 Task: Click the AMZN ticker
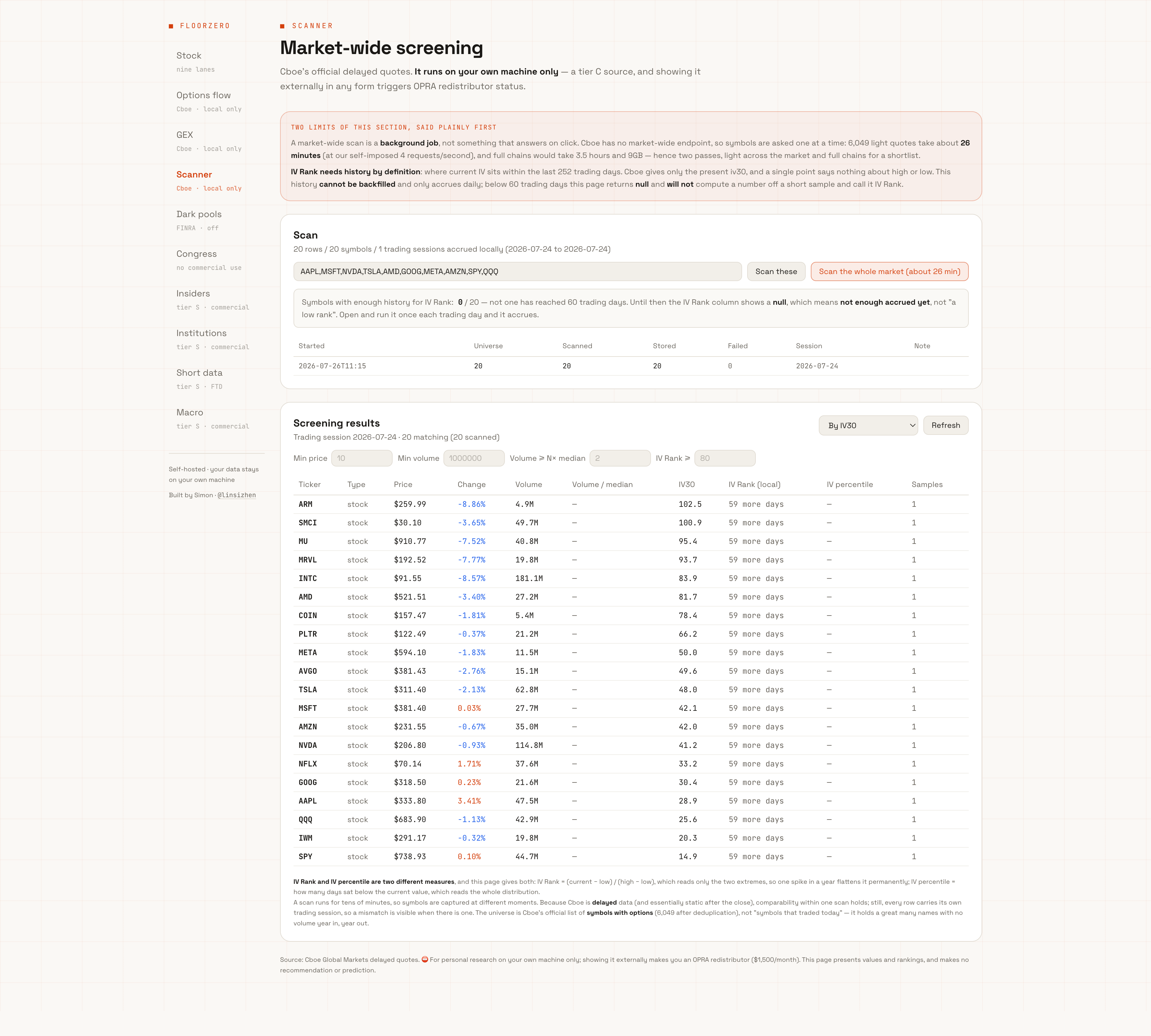coord(308,727)
